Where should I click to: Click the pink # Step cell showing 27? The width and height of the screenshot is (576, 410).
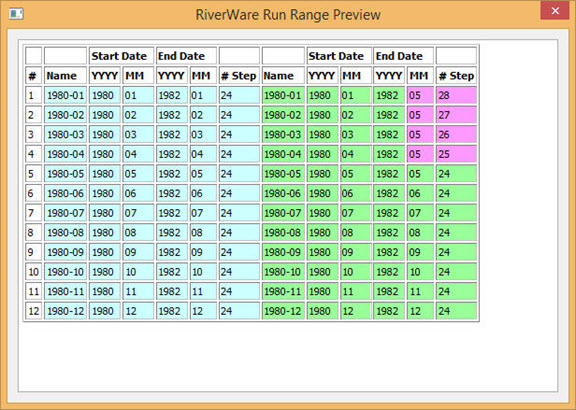point(456,115)
